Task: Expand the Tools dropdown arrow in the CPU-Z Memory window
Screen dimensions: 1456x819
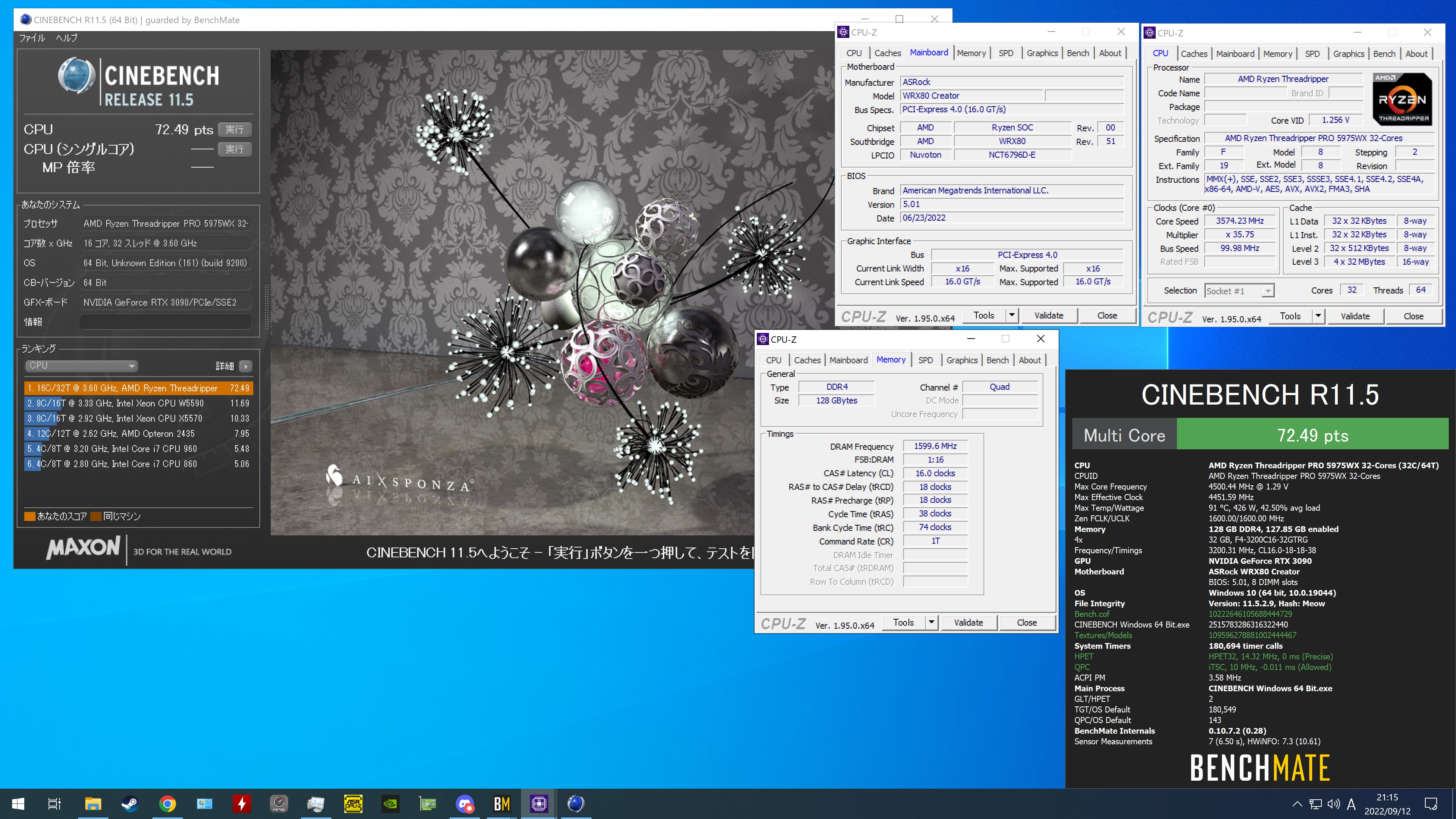Action: 932,622
